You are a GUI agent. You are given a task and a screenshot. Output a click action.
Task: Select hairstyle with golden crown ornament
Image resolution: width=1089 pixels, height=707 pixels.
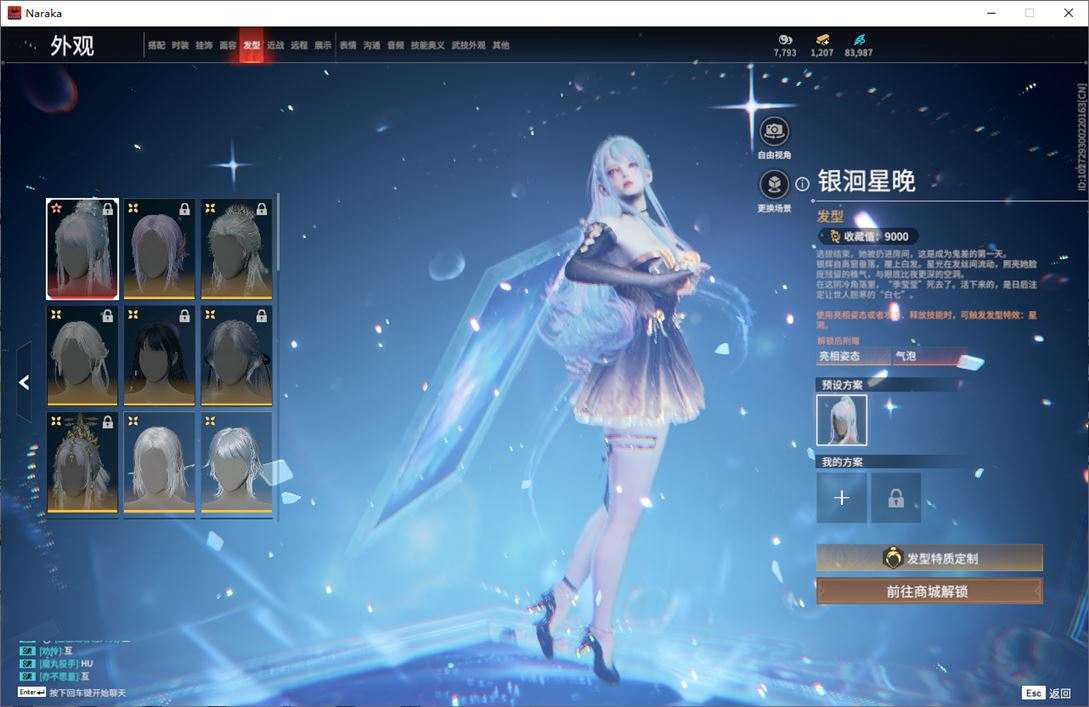pos(83,463)
